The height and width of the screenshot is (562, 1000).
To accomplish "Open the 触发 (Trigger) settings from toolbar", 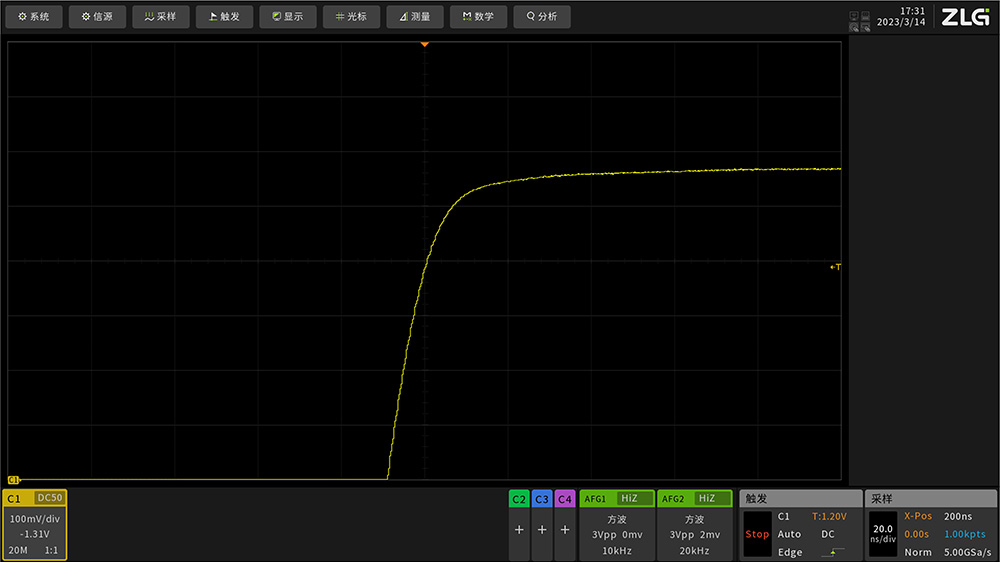I will click(x=224, y=17).
